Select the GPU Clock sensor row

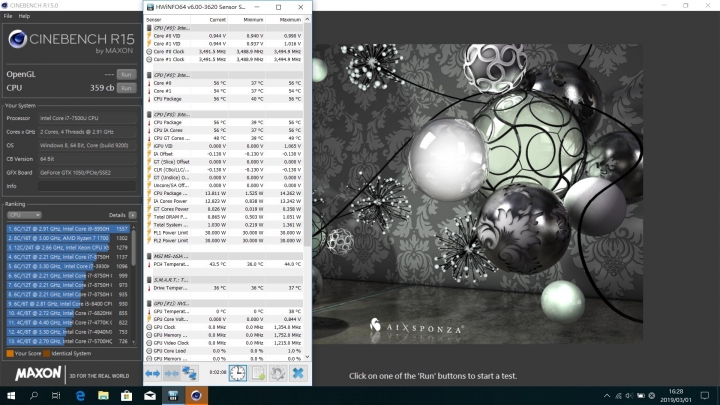(x=224, y=327)
